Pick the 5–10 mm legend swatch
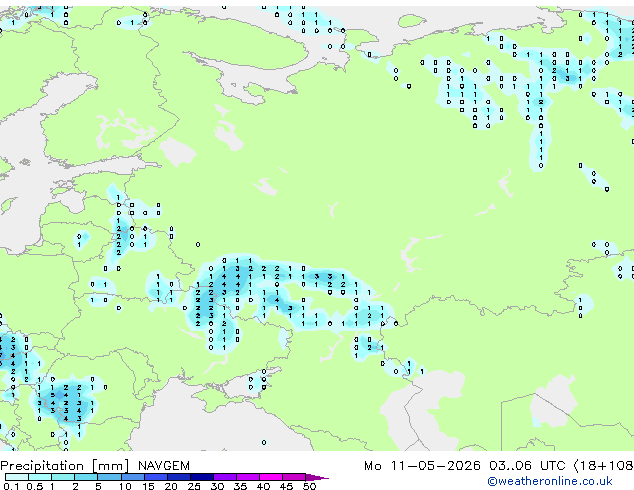 (109, 477)
